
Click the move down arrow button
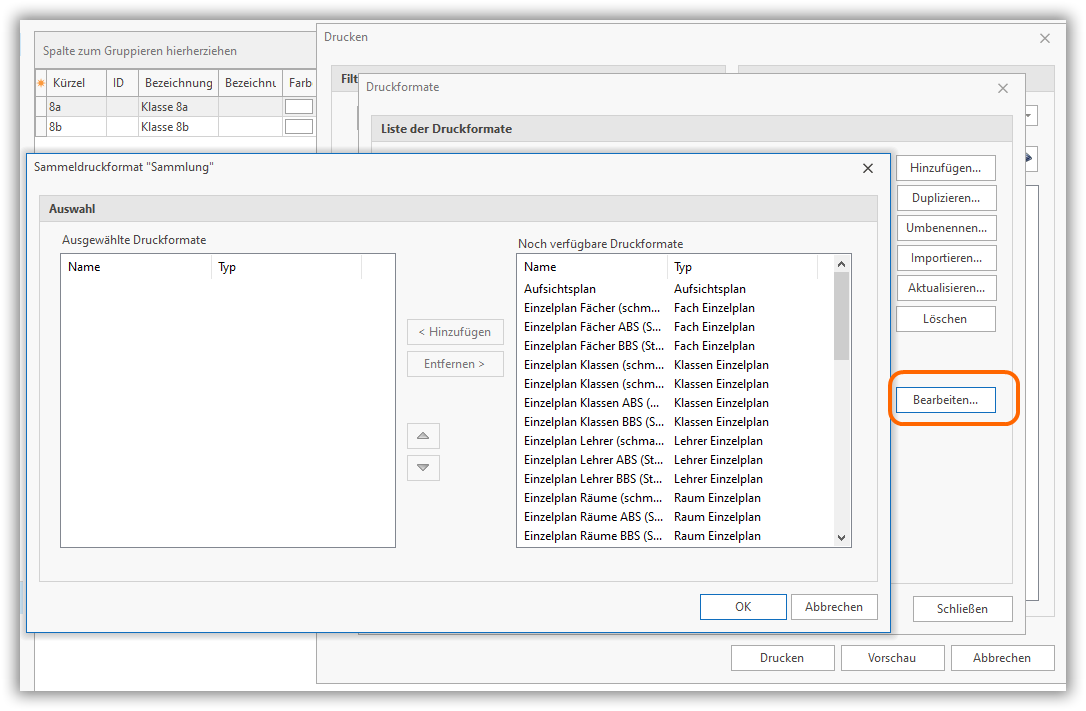tap(423, 467)
